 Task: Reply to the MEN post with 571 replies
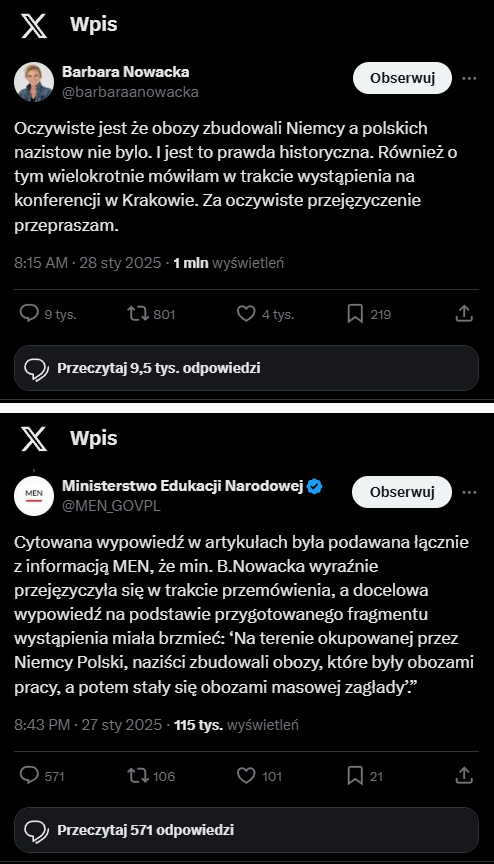[x=29, y=775]
